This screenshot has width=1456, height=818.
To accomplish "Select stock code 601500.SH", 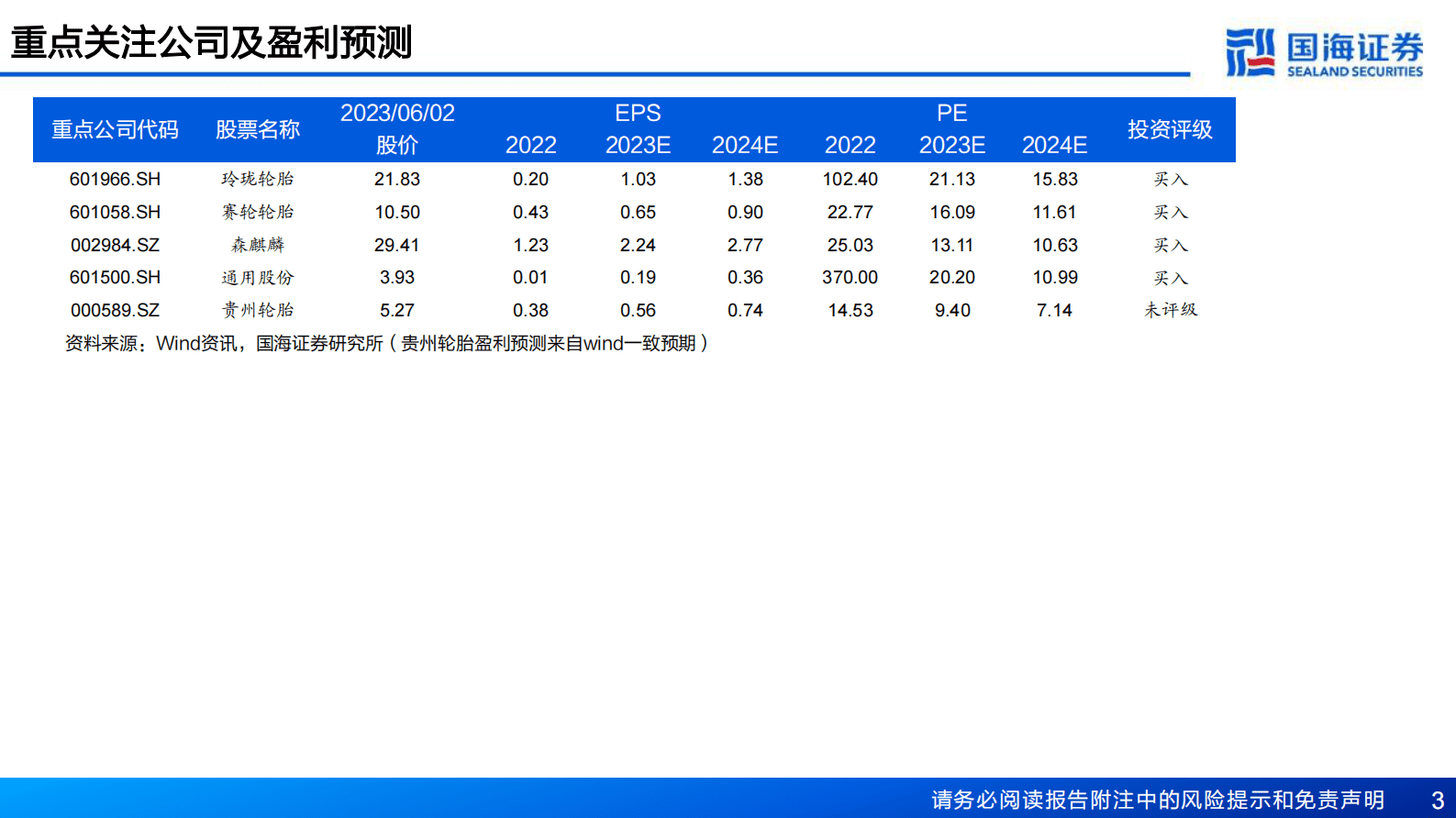I will [115, 277].
